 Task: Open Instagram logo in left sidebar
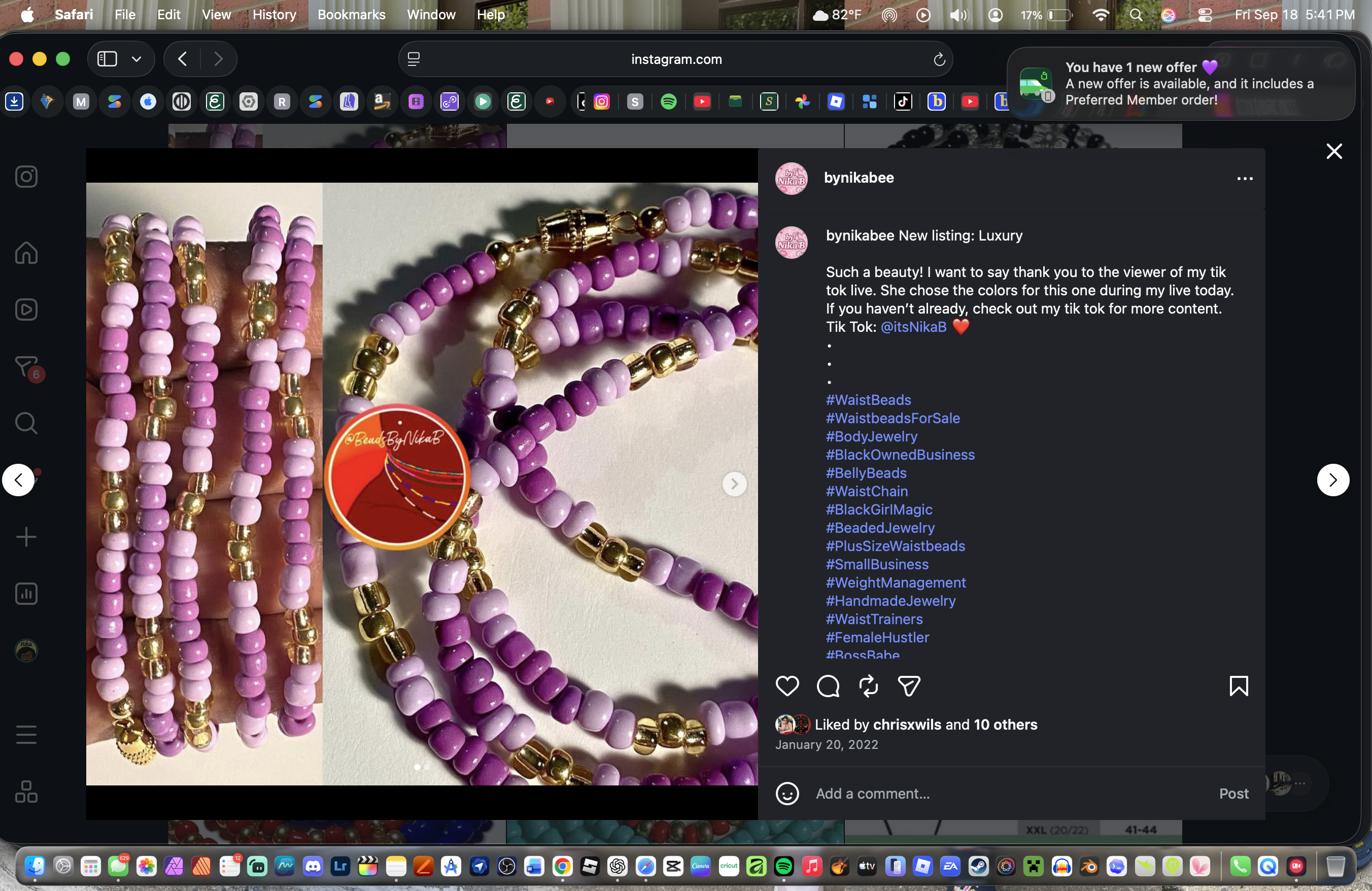coord(26,177)
